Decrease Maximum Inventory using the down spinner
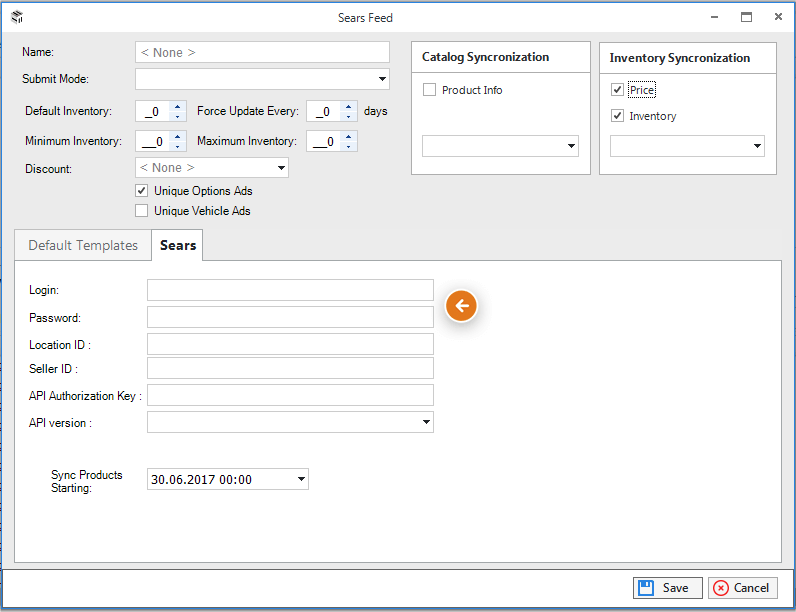Screen dimensions: 796x612 click(348, 147)
